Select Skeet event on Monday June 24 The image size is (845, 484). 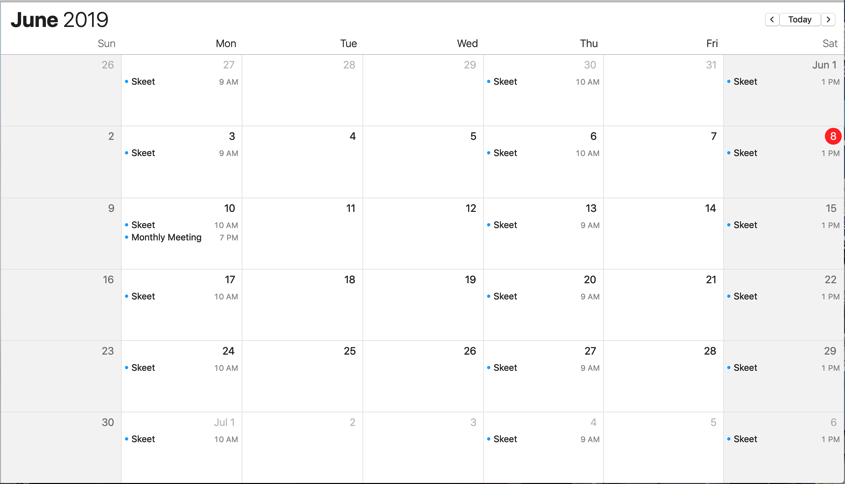click(182, 368)
